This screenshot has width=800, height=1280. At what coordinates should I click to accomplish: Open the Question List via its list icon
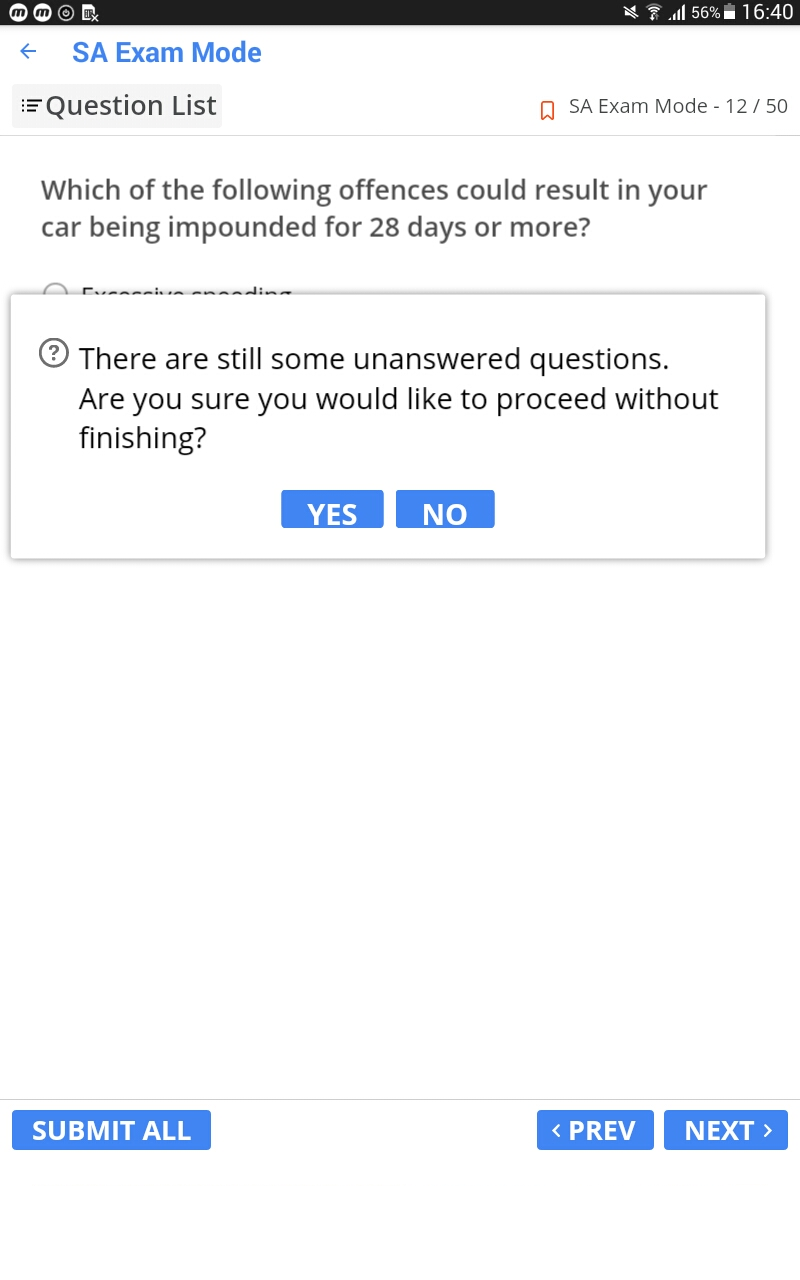pyautogui.click(x=31, y=105)
